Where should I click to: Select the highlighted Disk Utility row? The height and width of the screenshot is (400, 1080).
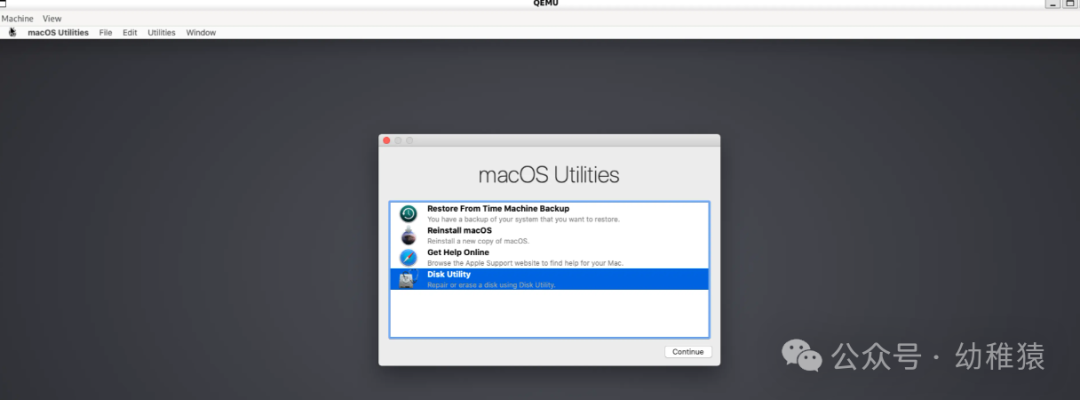549,279
